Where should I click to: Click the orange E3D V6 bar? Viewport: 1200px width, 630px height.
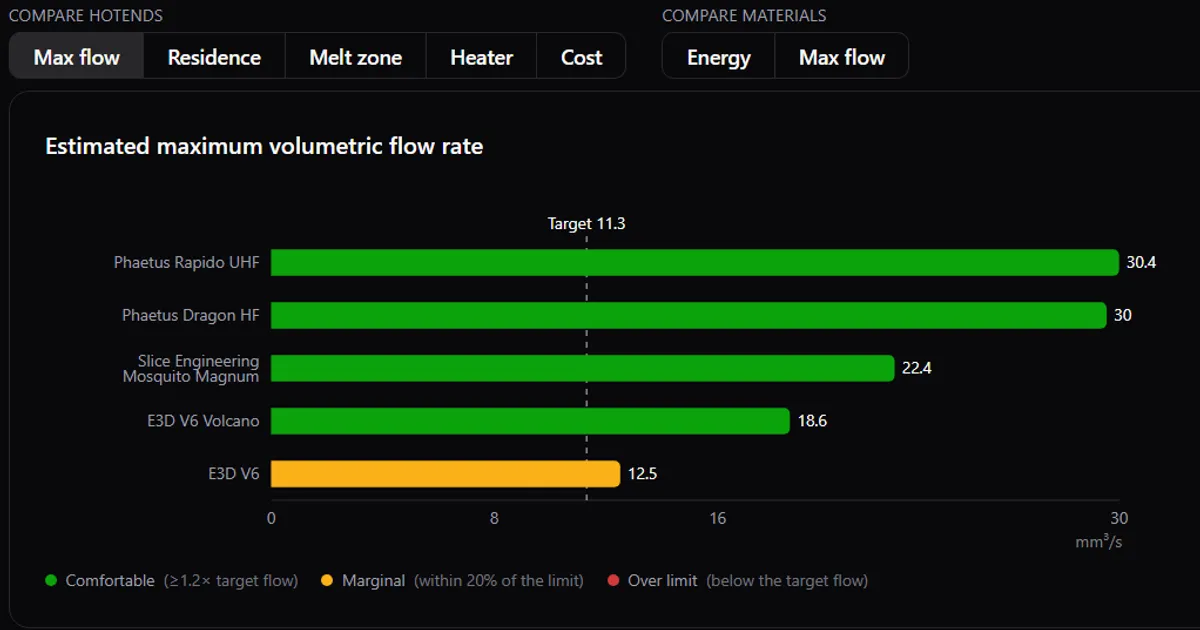445,474
